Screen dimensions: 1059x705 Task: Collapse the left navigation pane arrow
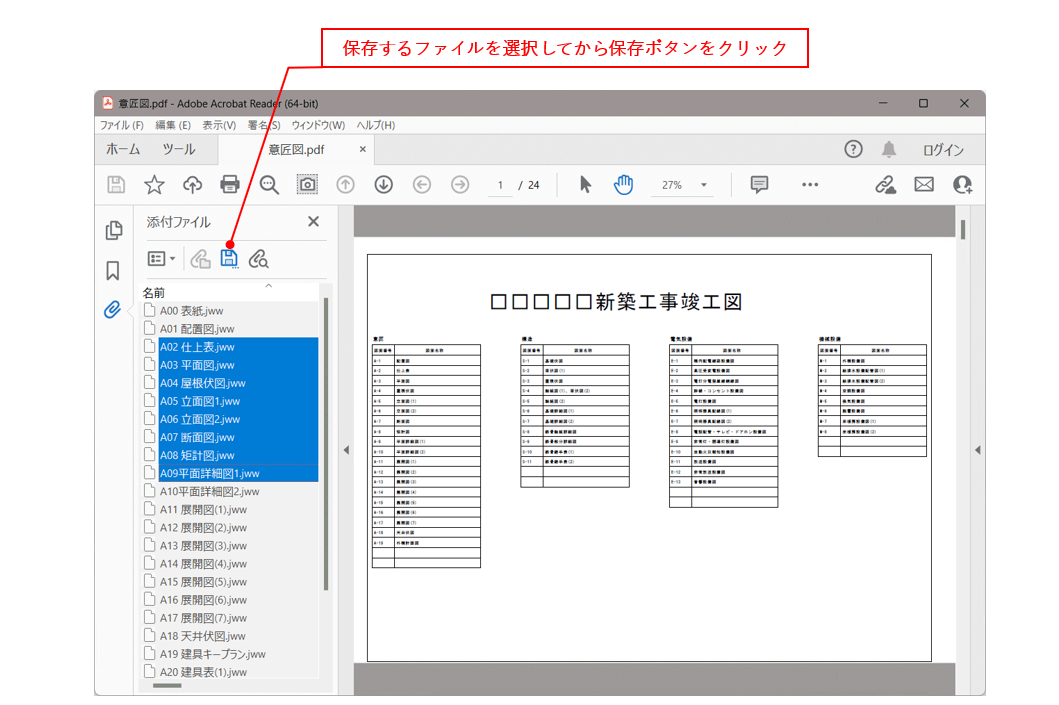click(x=346, y=450)
